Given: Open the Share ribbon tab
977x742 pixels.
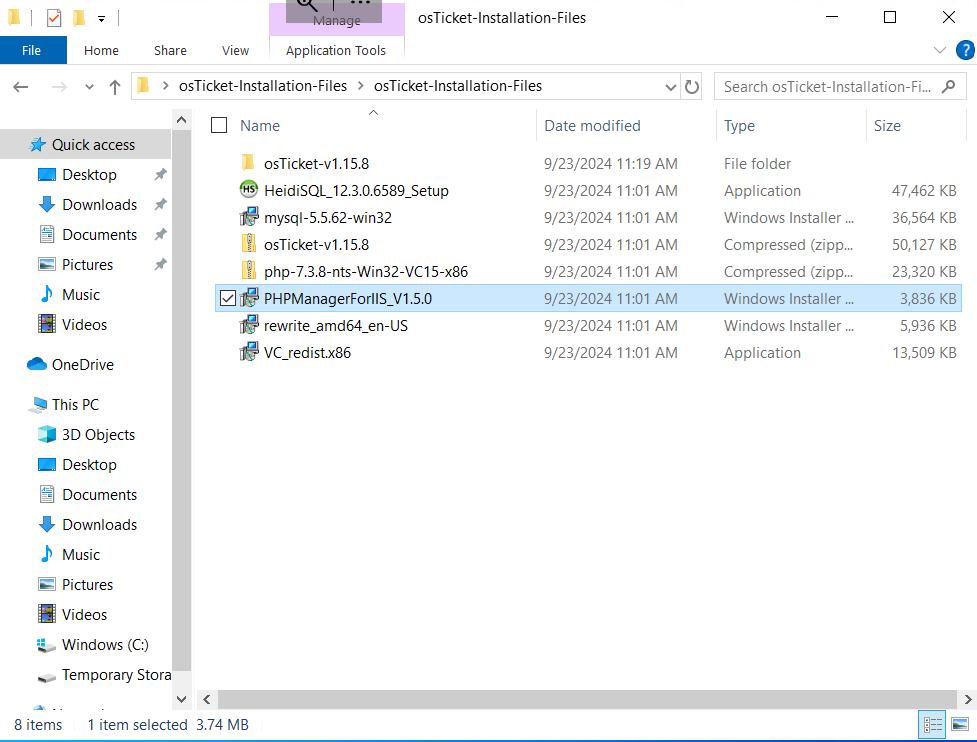Looking at the screenshot, I should point(170,50).
